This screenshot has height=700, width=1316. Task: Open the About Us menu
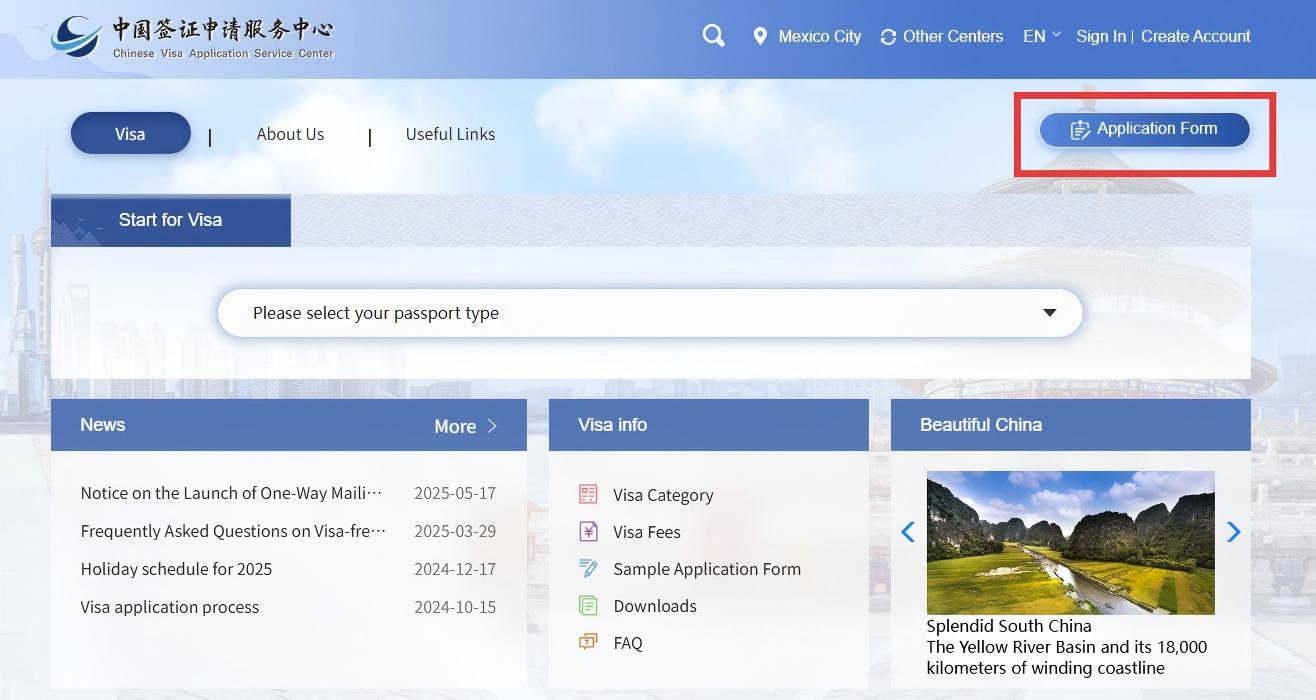[290, 134]
